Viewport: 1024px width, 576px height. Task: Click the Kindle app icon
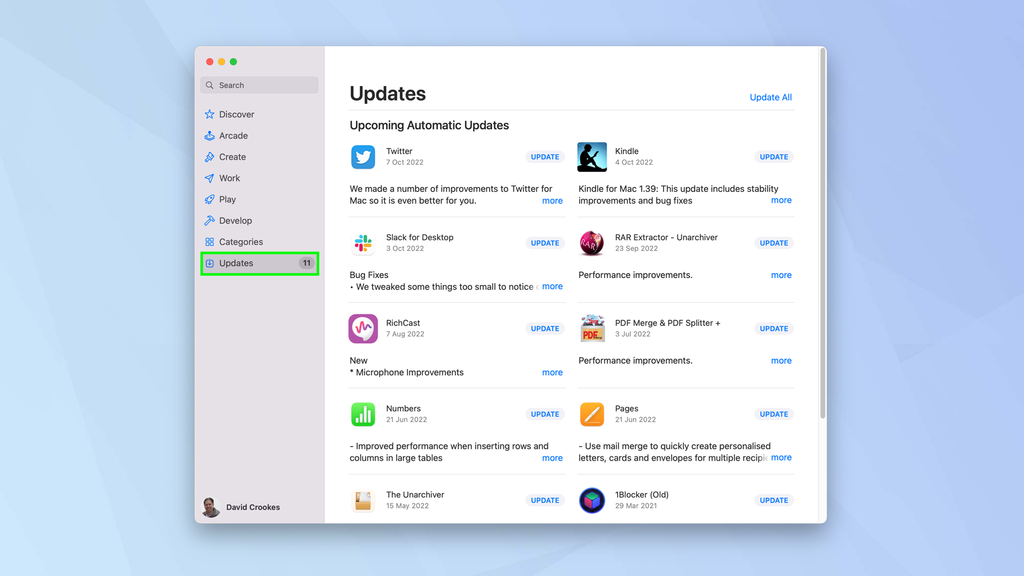click(x=593, y=157)
